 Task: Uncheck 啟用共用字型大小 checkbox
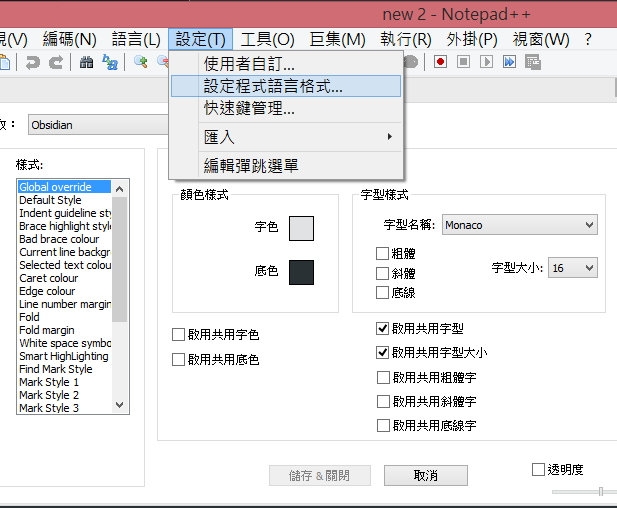pyautogui.click(x=382, y=352)
